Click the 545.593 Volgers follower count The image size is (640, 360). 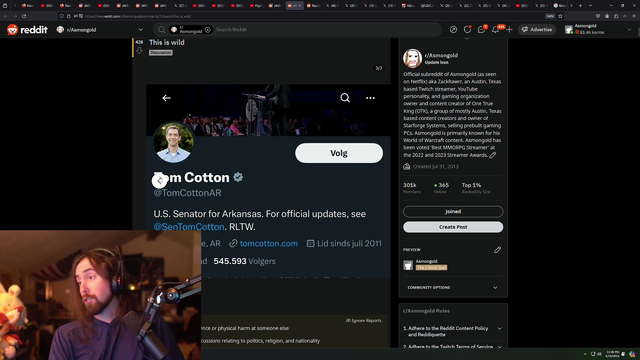tap(244, 261)
